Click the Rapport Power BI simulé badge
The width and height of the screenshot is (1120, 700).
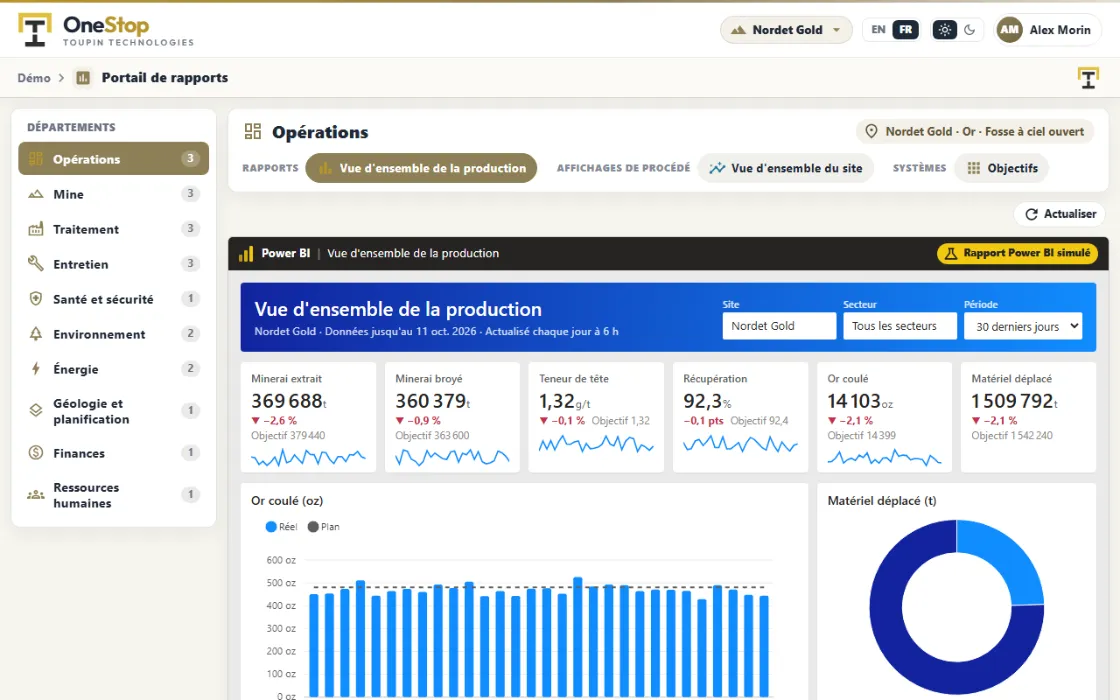1017,254
